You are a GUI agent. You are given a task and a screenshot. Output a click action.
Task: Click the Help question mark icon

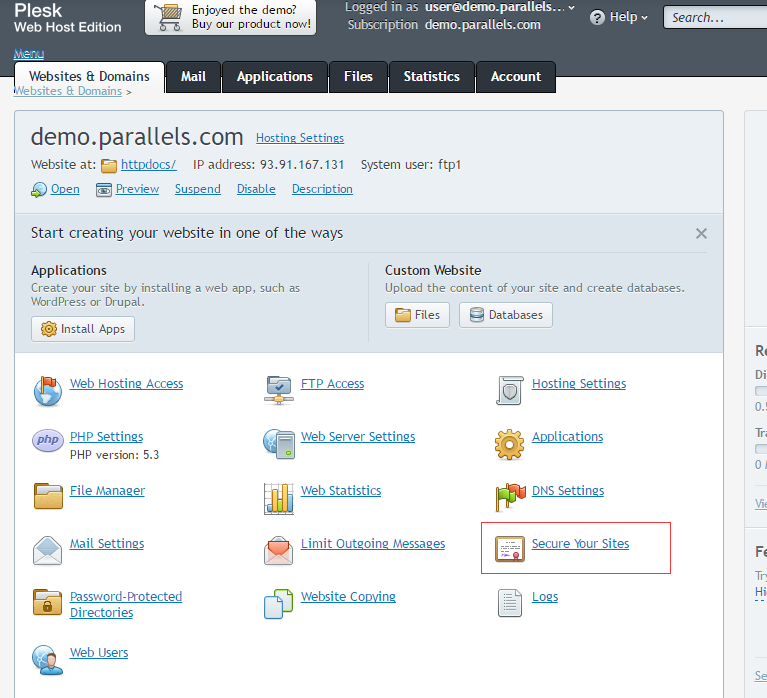tap(597, 18)
